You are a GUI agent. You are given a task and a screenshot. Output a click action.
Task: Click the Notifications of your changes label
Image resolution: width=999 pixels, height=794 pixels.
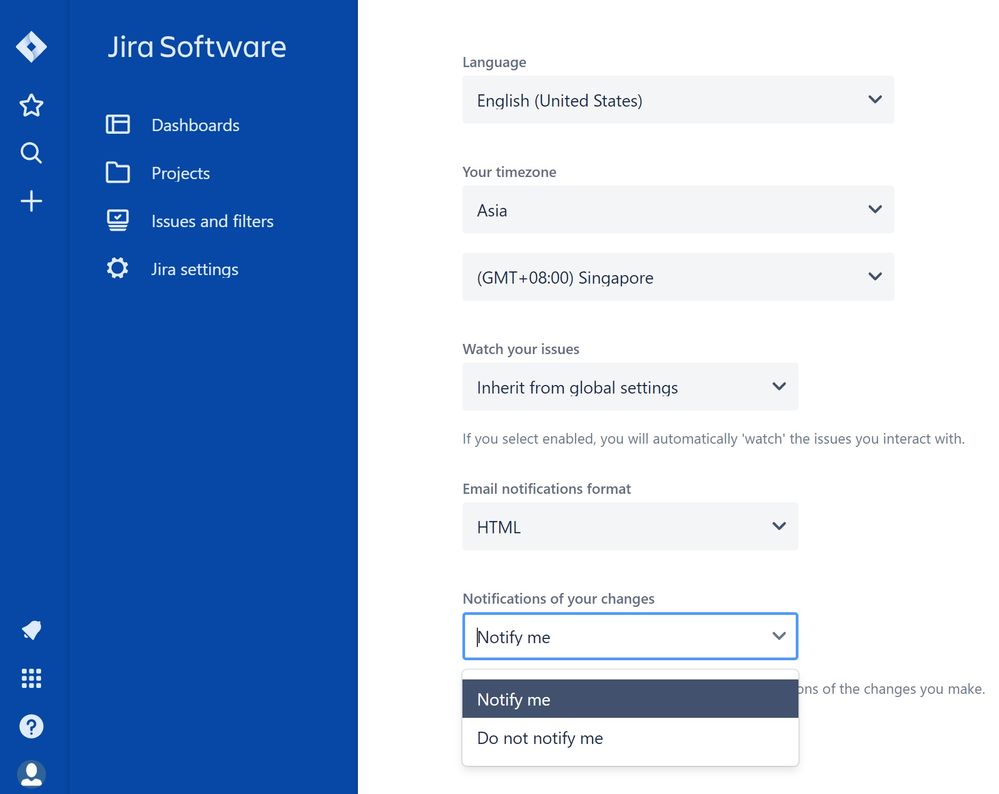coord(558,598)
